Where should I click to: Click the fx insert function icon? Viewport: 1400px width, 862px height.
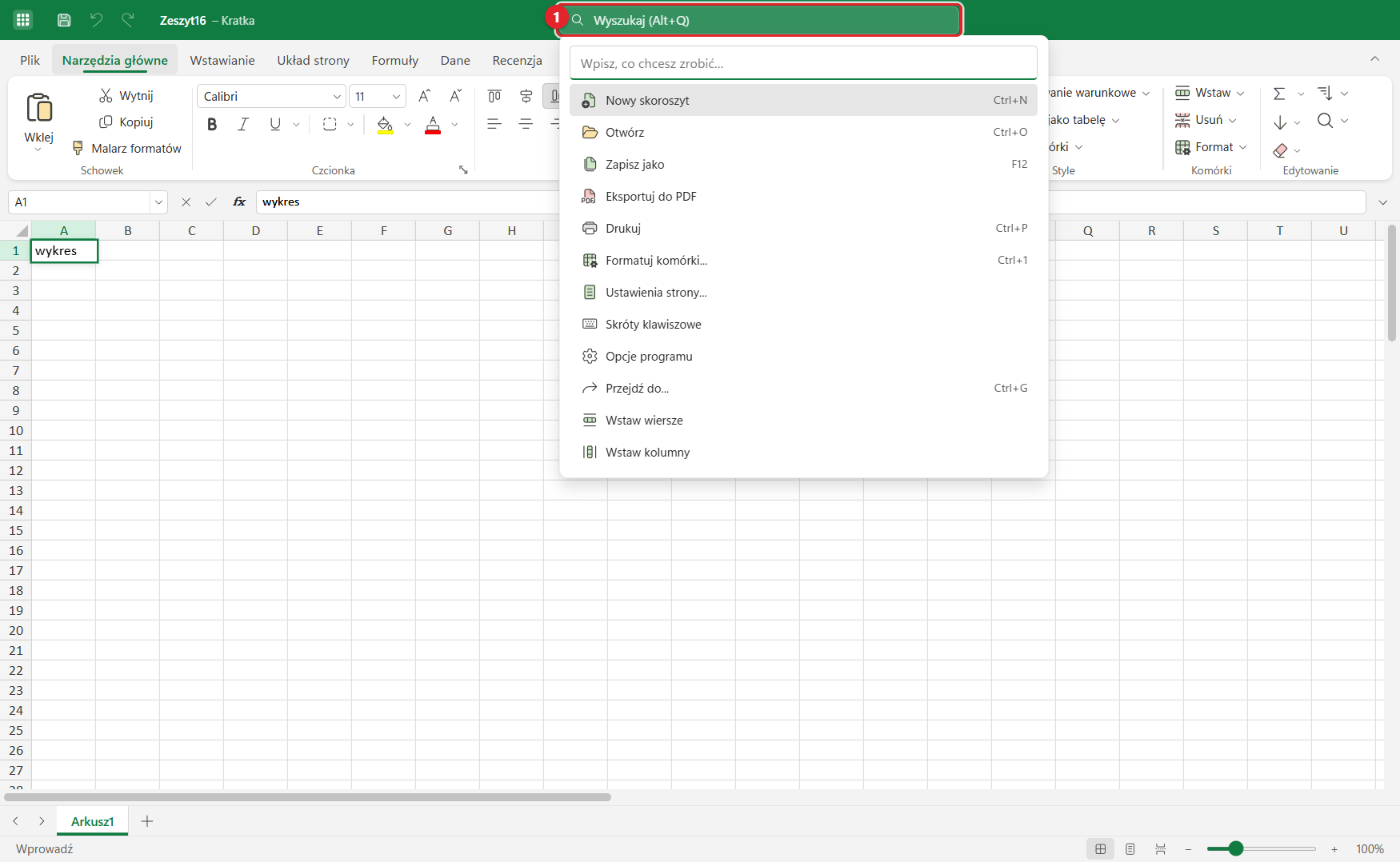pyautogui.click(x=239, y=202)
